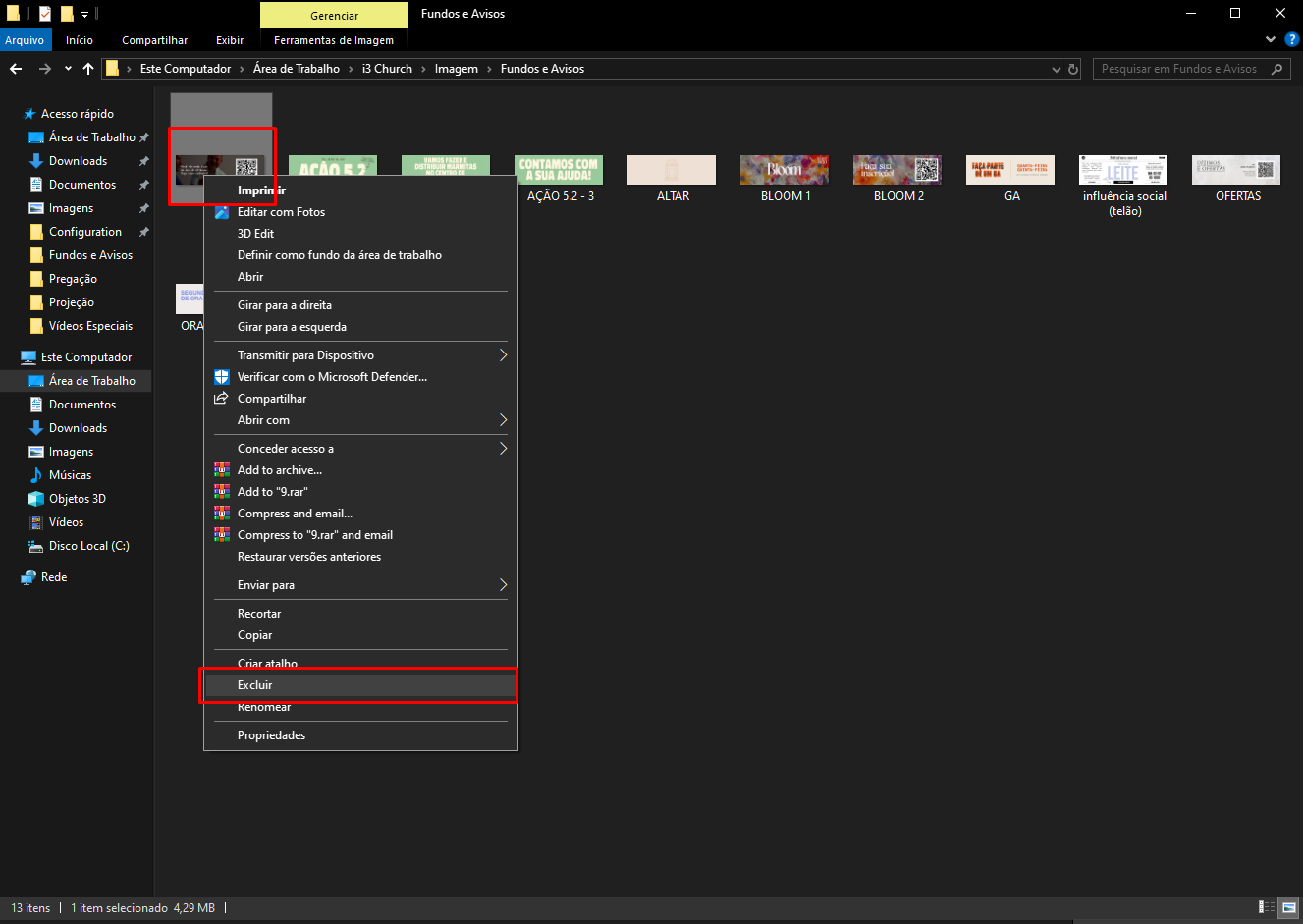The height and width of the screenshot is (924, 1303).
Task: Refresh the Fundos e Avisos folder
Action: 1073,69
